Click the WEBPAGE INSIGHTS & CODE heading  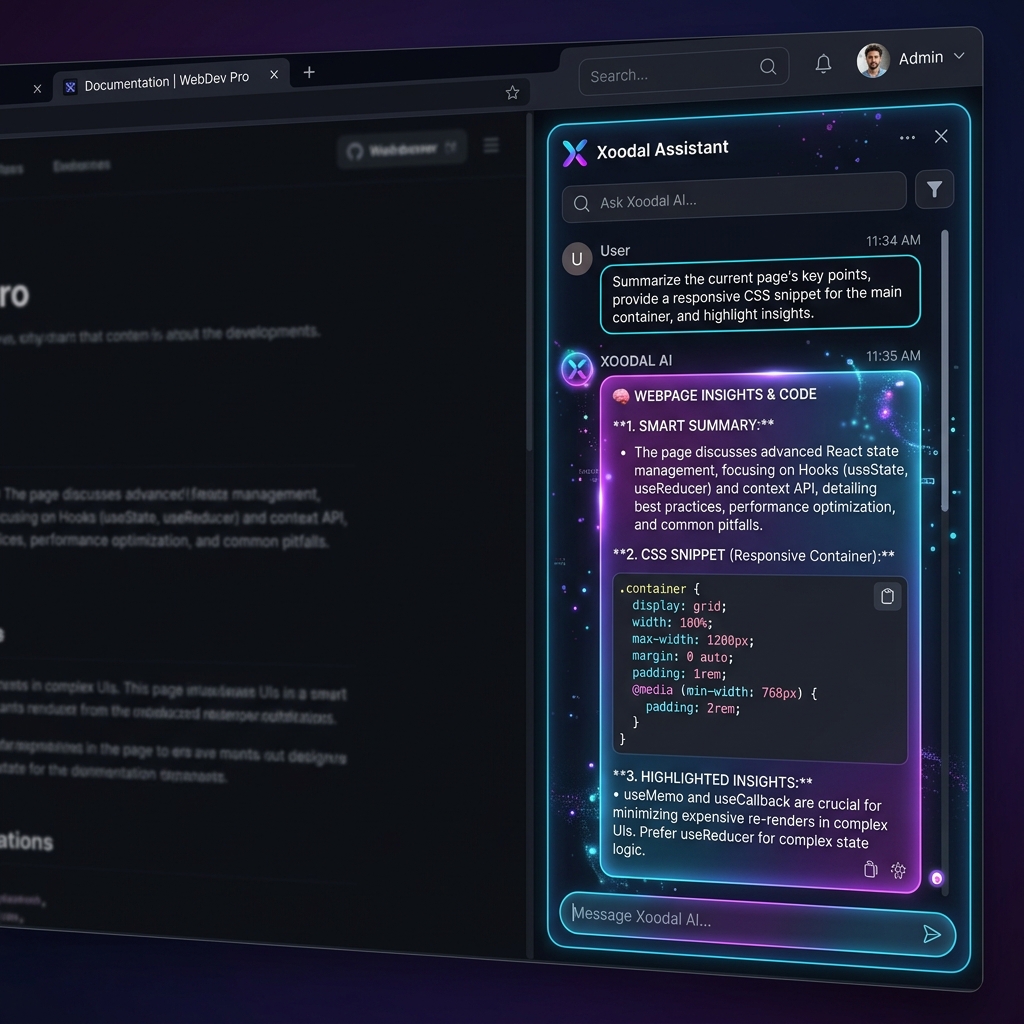click(725, 395)
